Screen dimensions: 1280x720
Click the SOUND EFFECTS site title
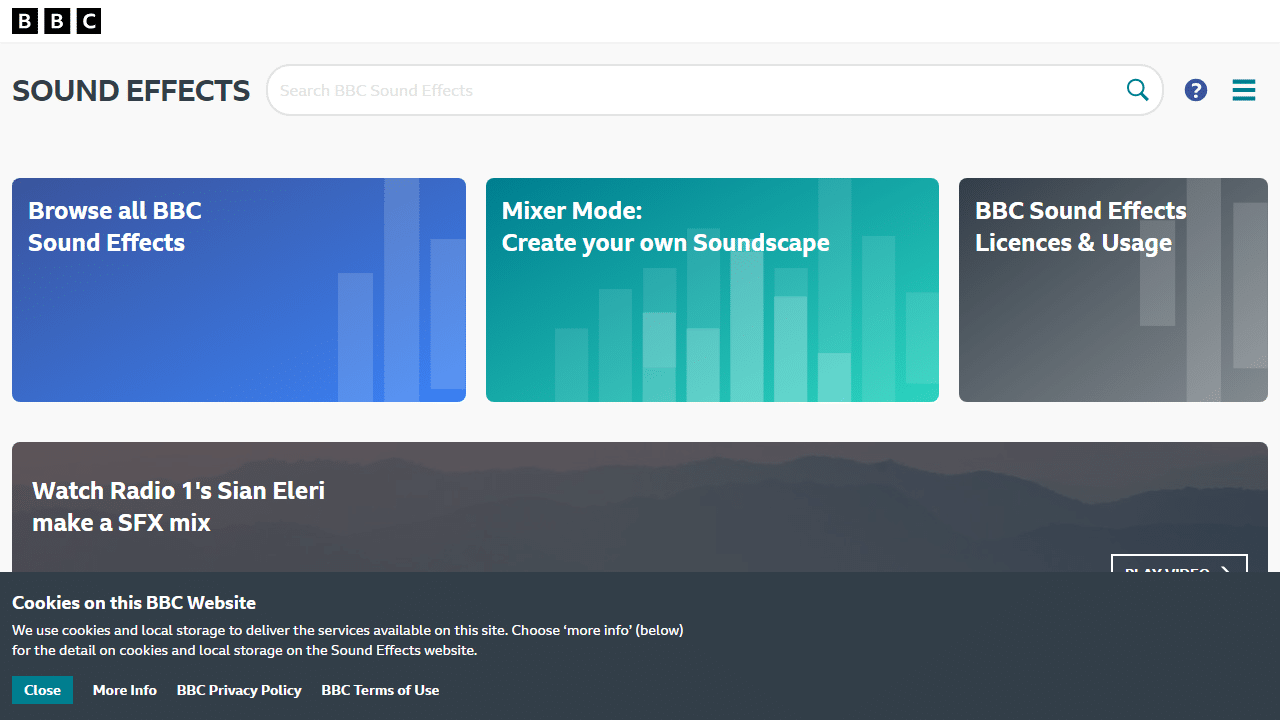click(x=131, y=90)
